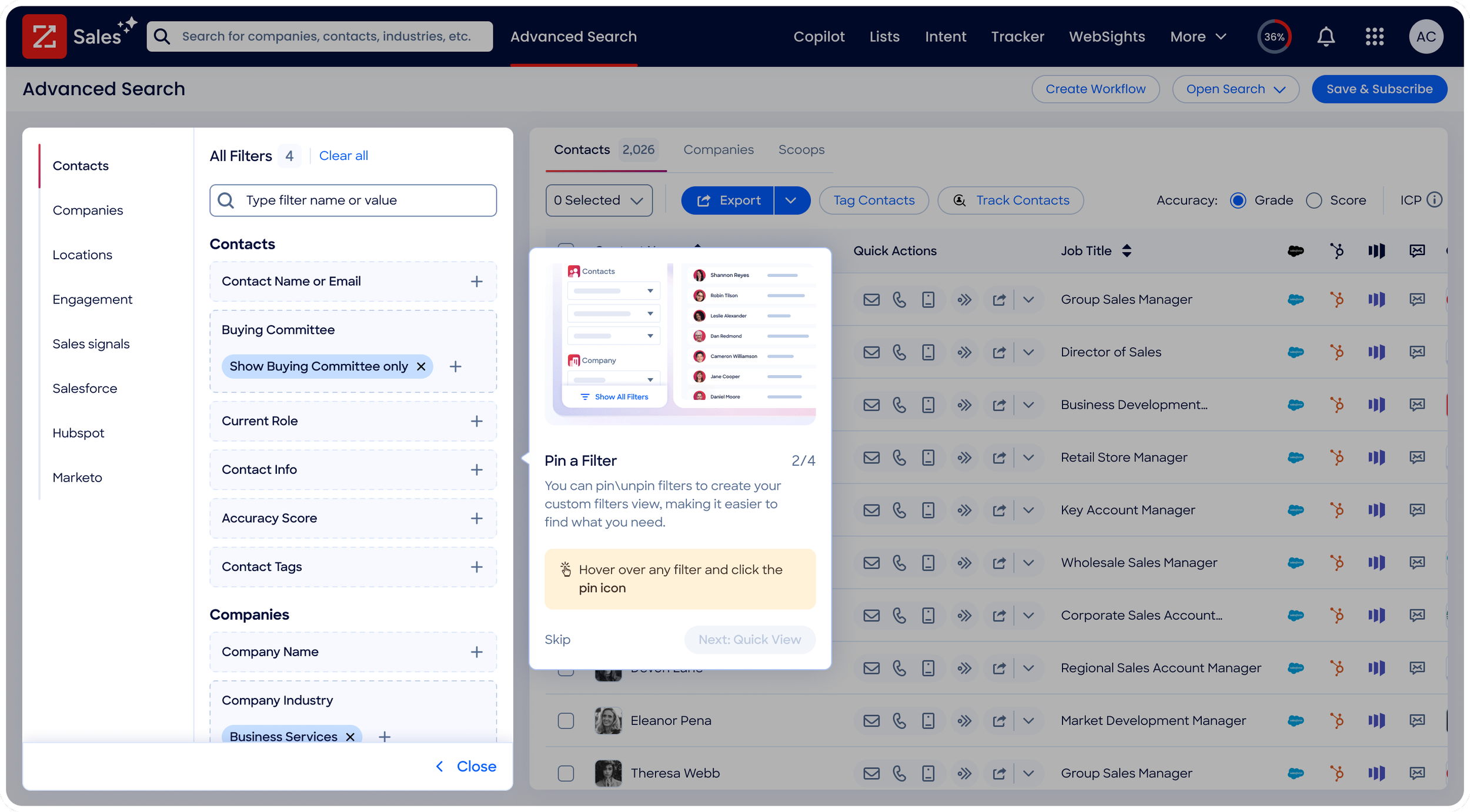Click HubSpot icon in Key Account Manager row
The image size is (1470, 812).
[x=1337, y=510]
